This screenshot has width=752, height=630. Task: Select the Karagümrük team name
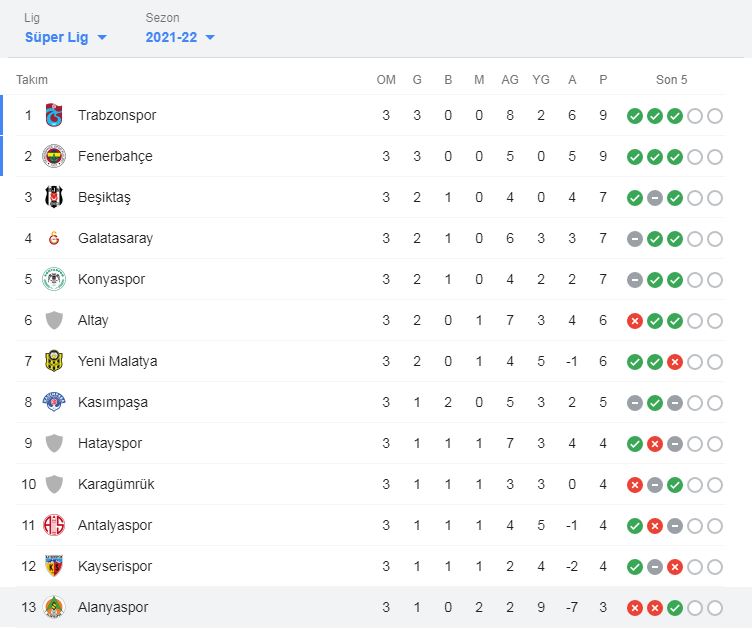pyautogui.click(x=116, y=484)
